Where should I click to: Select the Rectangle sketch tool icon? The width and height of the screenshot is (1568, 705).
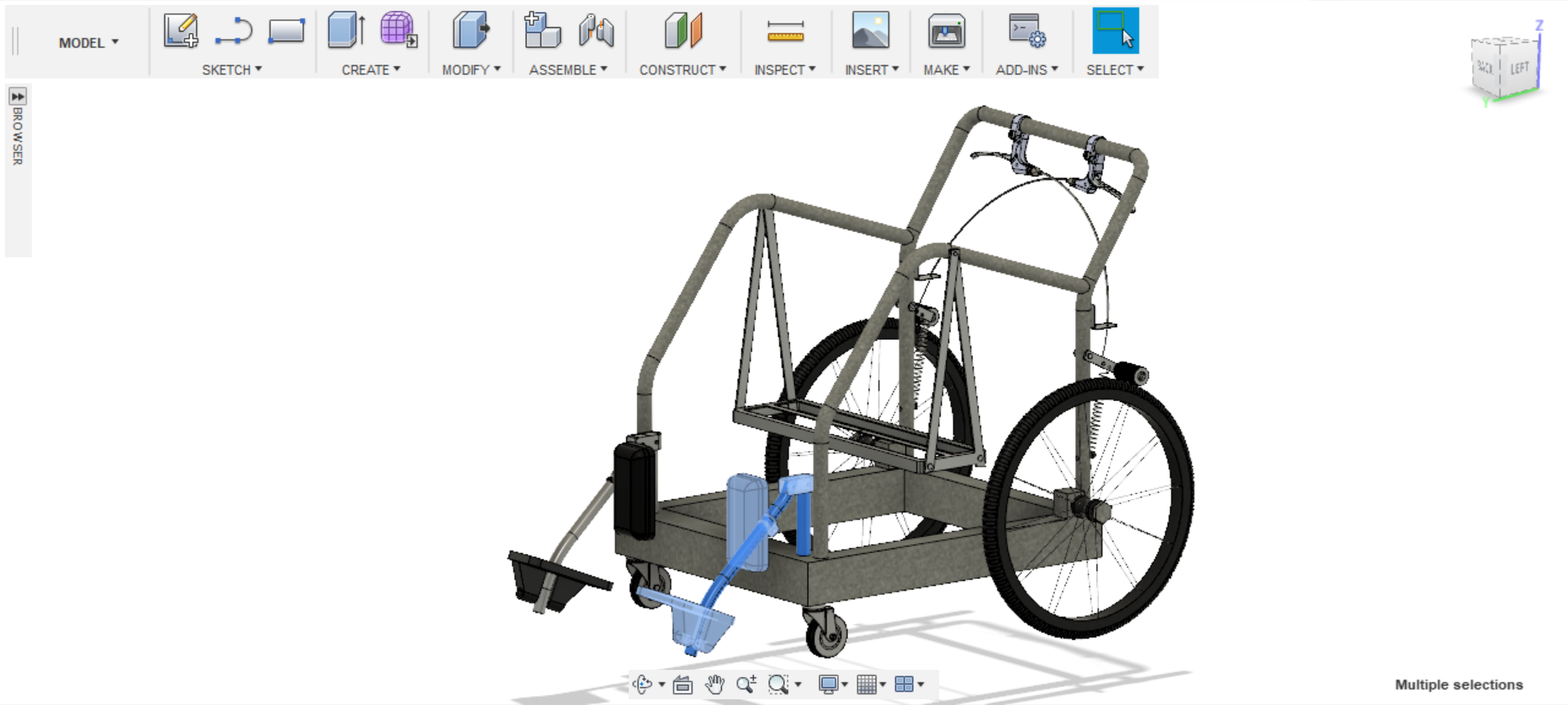point(287,31)
